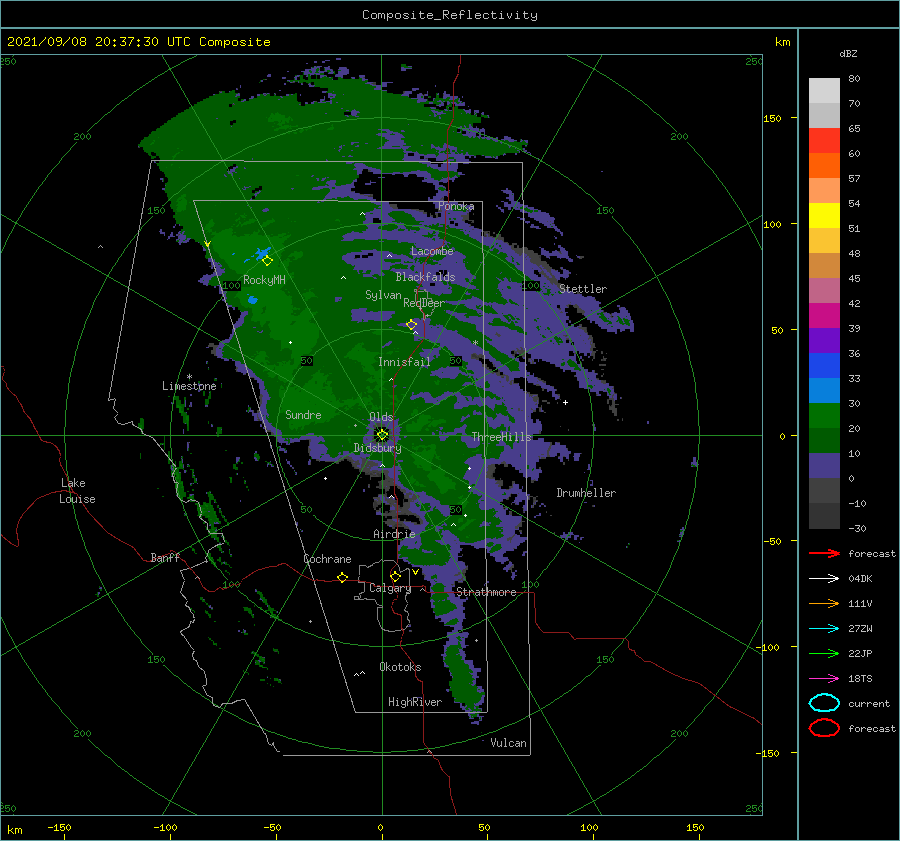Click the yellow diamond marker near Cochrane
The height and width of the screenshot is (841, 900).
pos(343,577)
